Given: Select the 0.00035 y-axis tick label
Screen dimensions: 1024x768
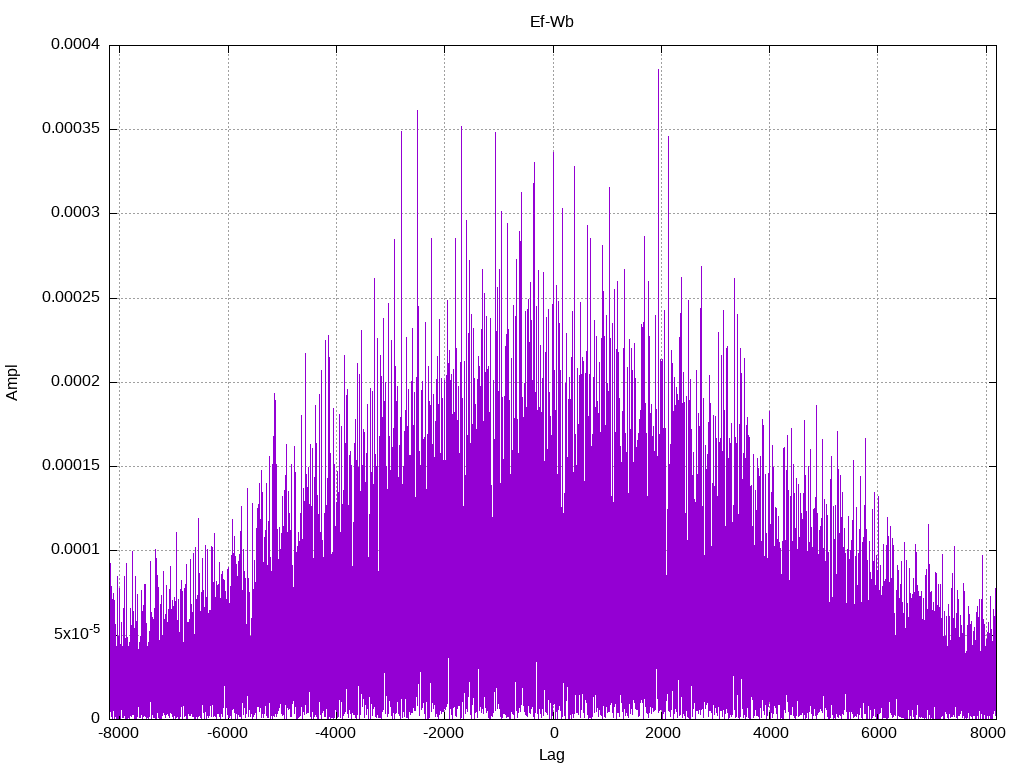Looking at the screenshot, I should [x=71, y=129].
